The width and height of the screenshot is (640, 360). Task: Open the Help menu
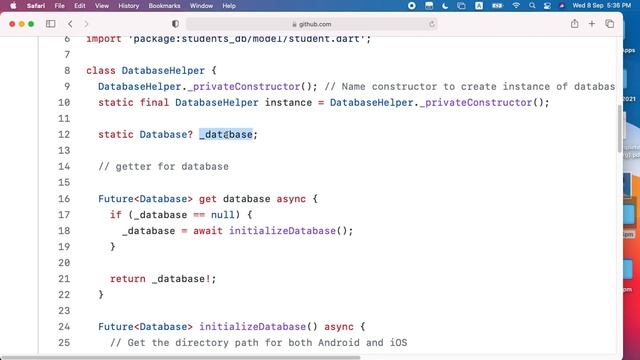pyautogui.click(x=229, y=6)
